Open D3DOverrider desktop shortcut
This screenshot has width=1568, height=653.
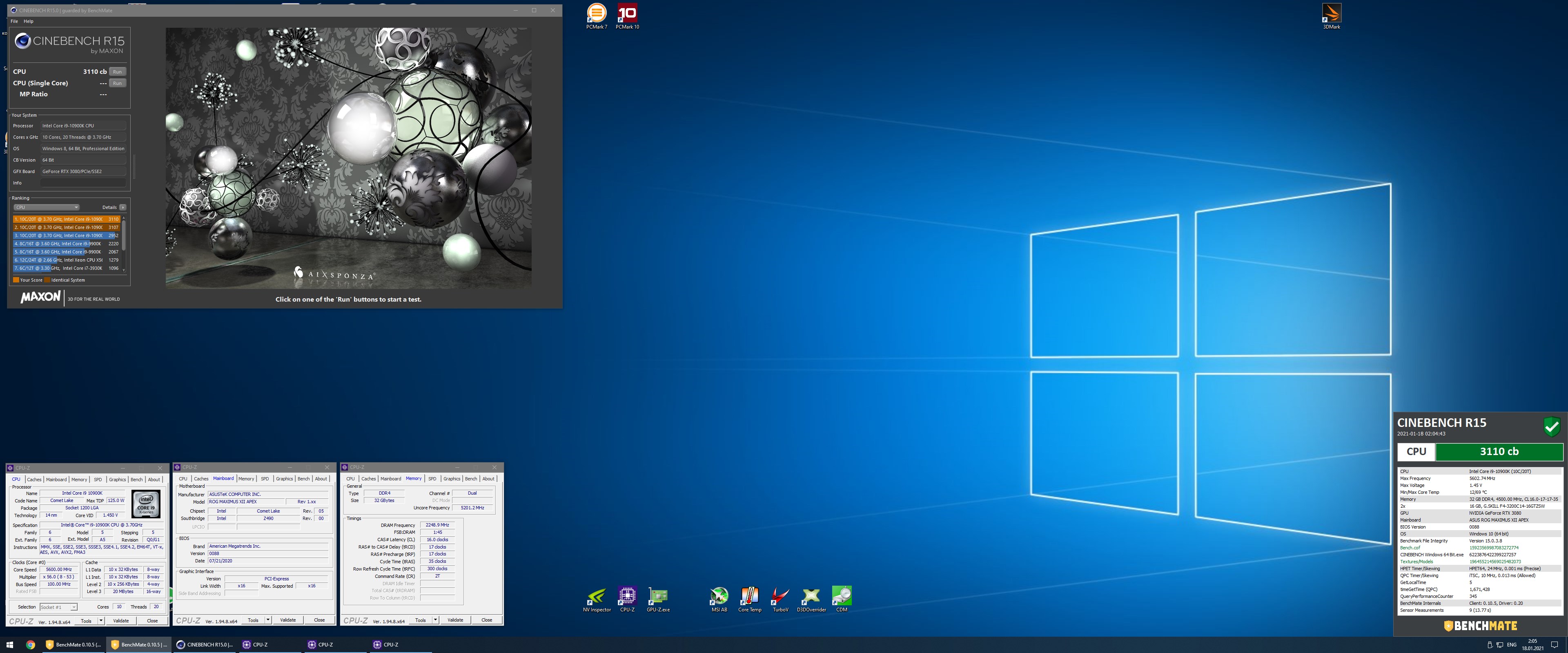[811, 599]
